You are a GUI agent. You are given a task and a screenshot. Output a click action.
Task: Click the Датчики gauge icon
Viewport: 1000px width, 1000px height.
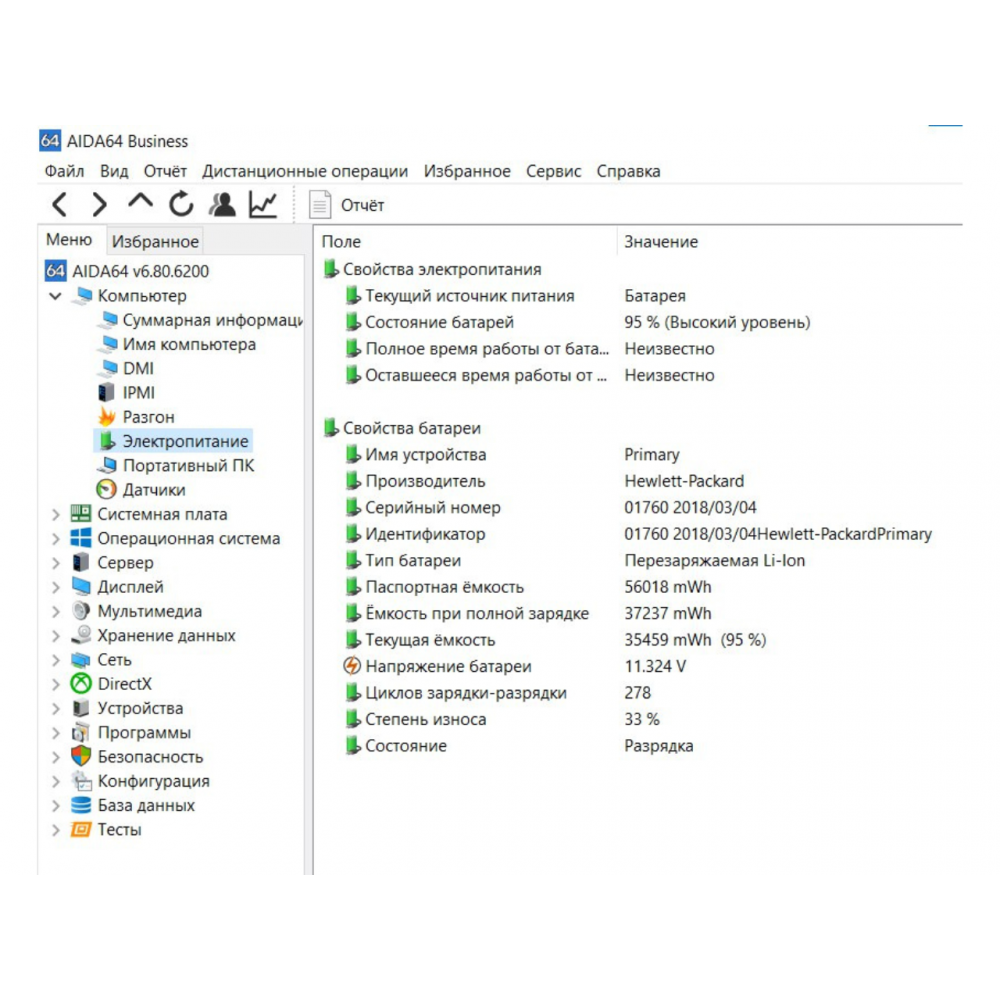[107, 490]
